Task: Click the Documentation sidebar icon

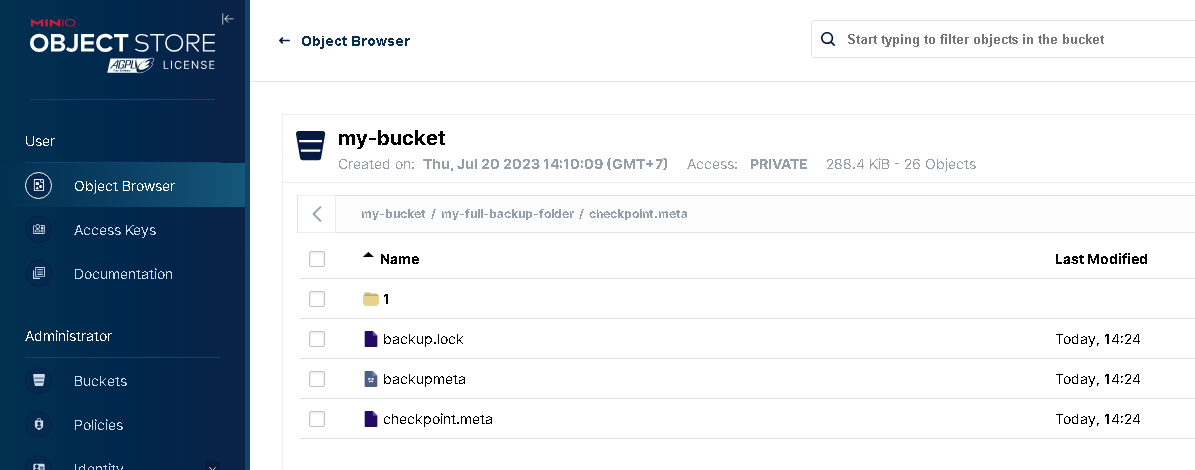Action: (x=39, y=273)
